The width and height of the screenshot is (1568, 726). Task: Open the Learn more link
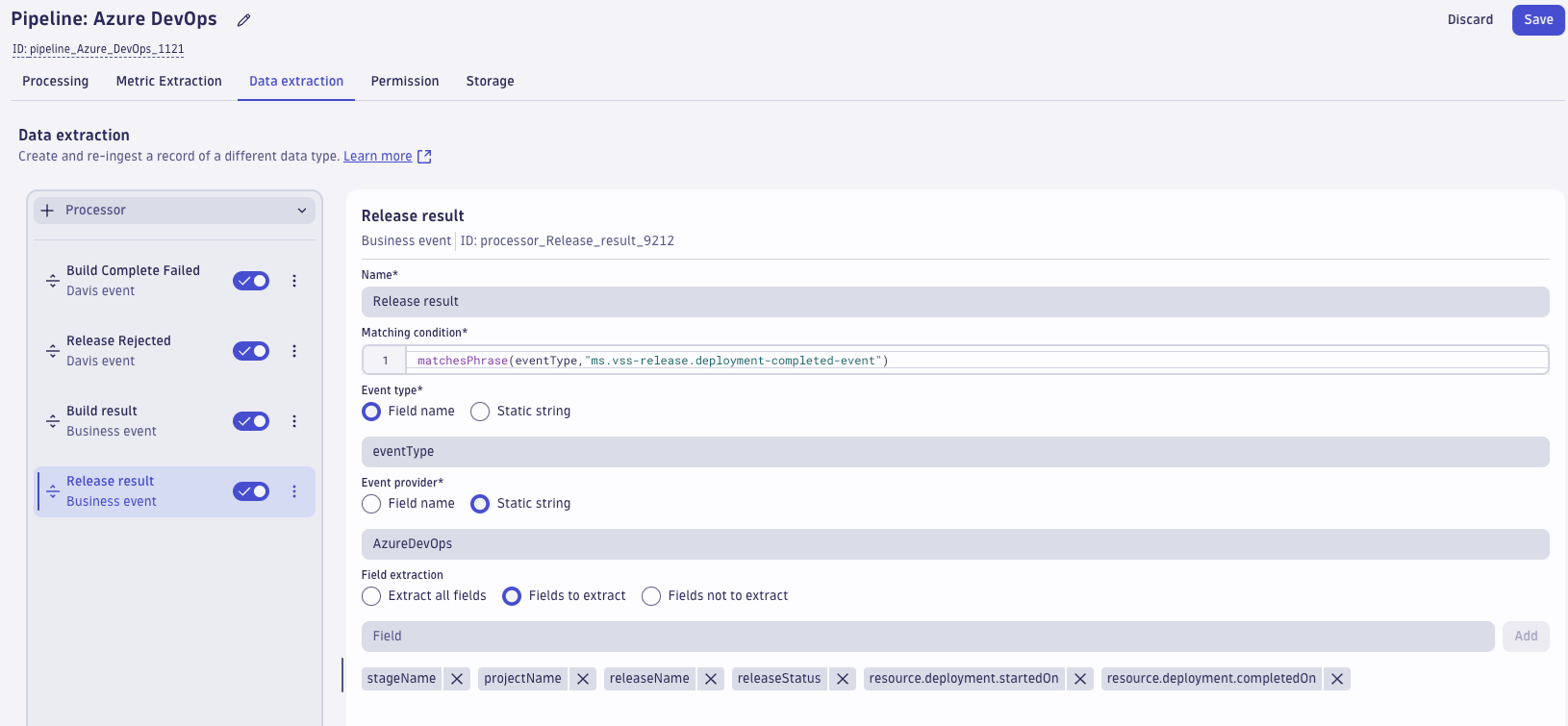coord(378,157)
